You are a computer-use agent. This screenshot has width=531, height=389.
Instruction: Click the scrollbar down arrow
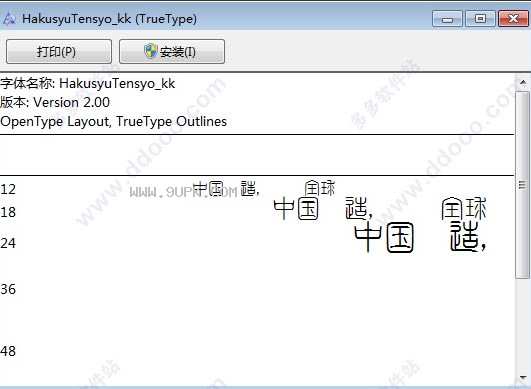523,377
